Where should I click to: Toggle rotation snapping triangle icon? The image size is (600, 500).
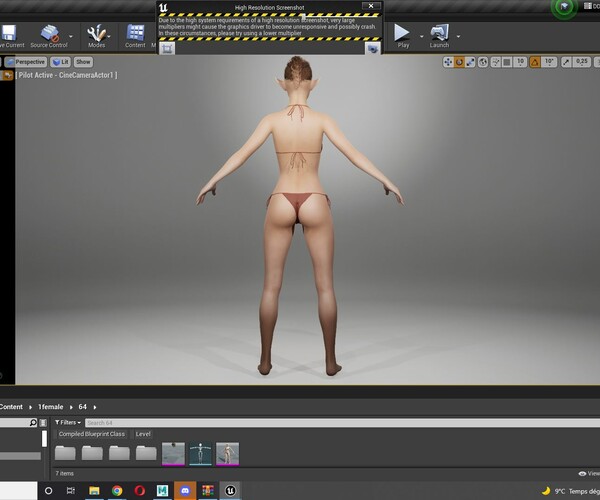pyautogui.click(x=535, y=62)
